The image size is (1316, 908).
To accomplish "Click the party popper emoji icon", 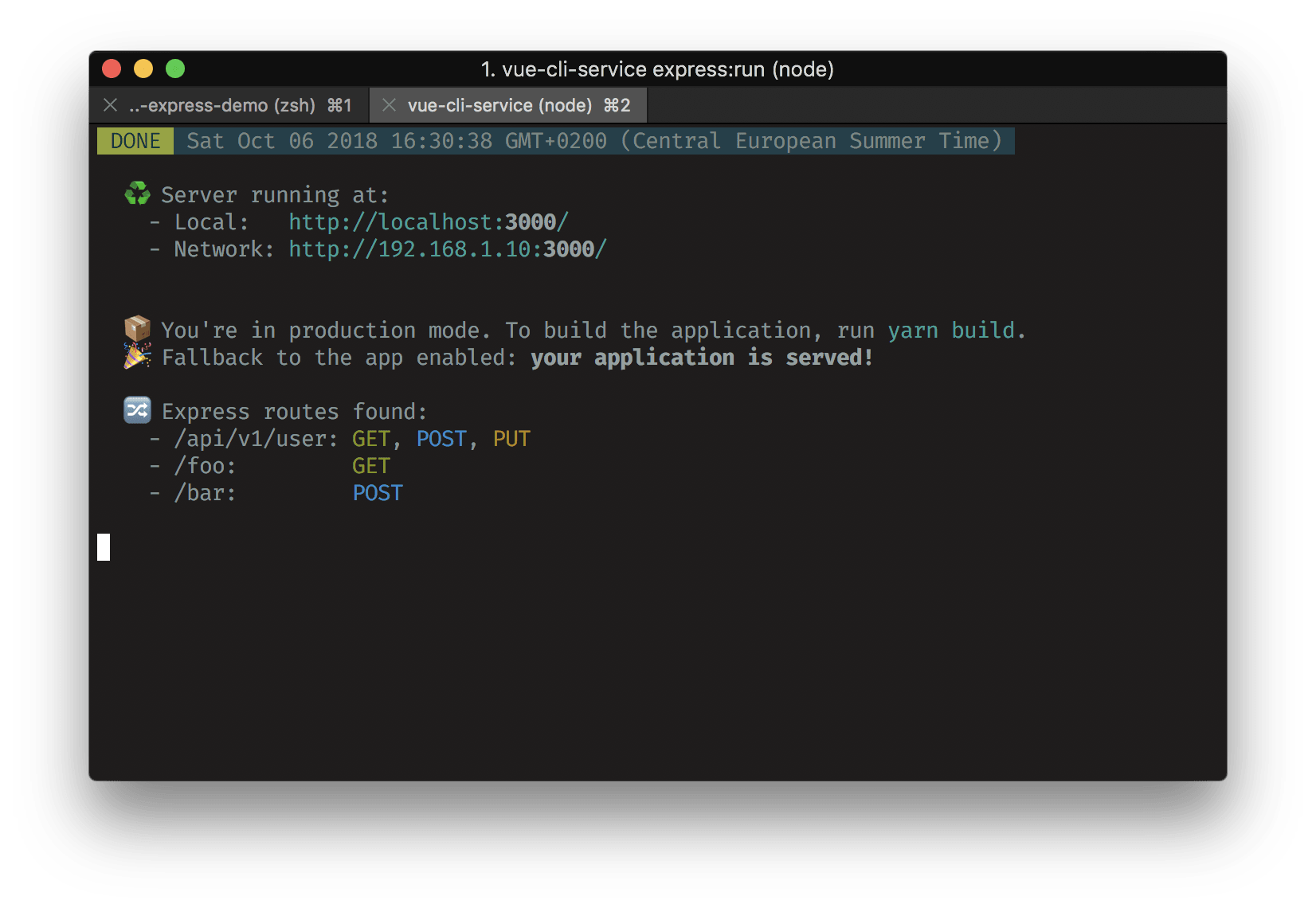I will point(138,356).
